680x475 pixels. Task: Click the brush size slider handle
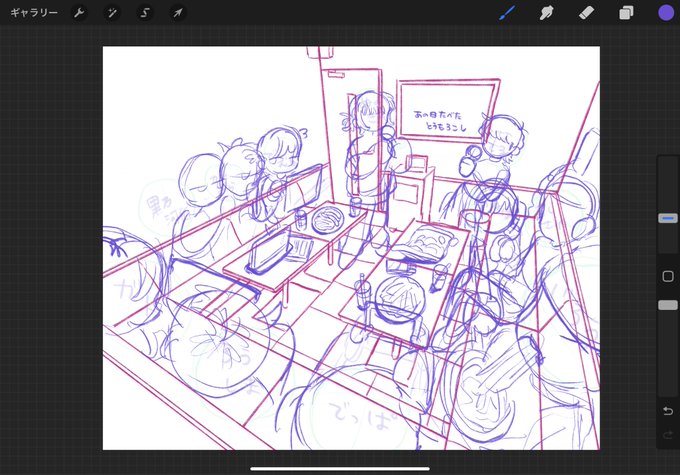pyautogui.click(x=668, y=218)
